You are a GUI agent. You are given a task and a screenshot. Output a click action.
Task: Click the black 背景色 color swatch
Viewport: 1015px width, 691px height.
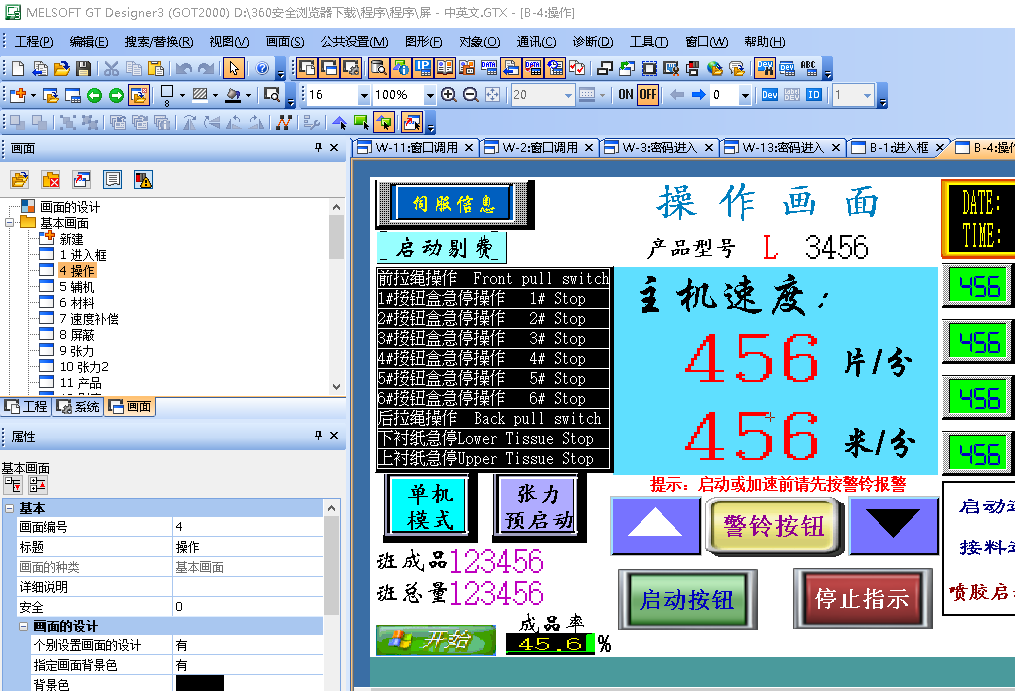tap(199, 684)
